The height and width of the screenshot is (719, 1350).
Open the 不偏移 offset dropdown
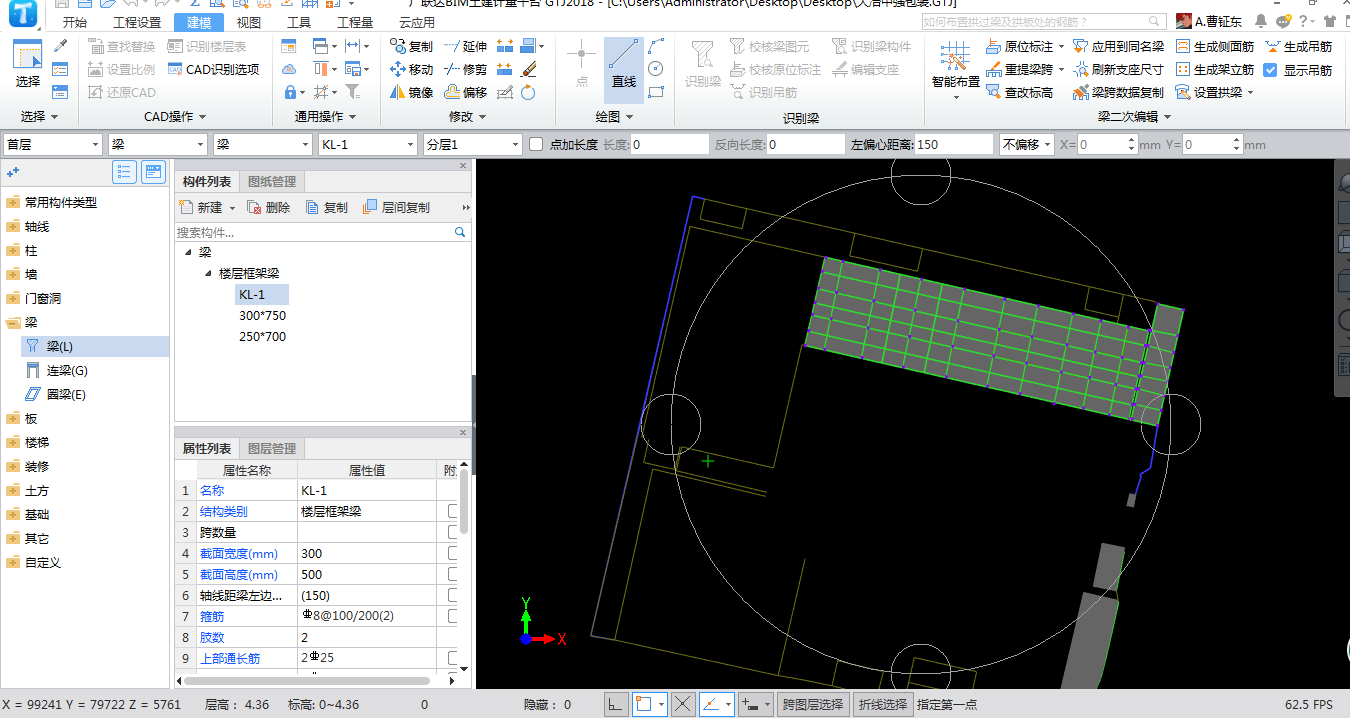pos(1026,145)
